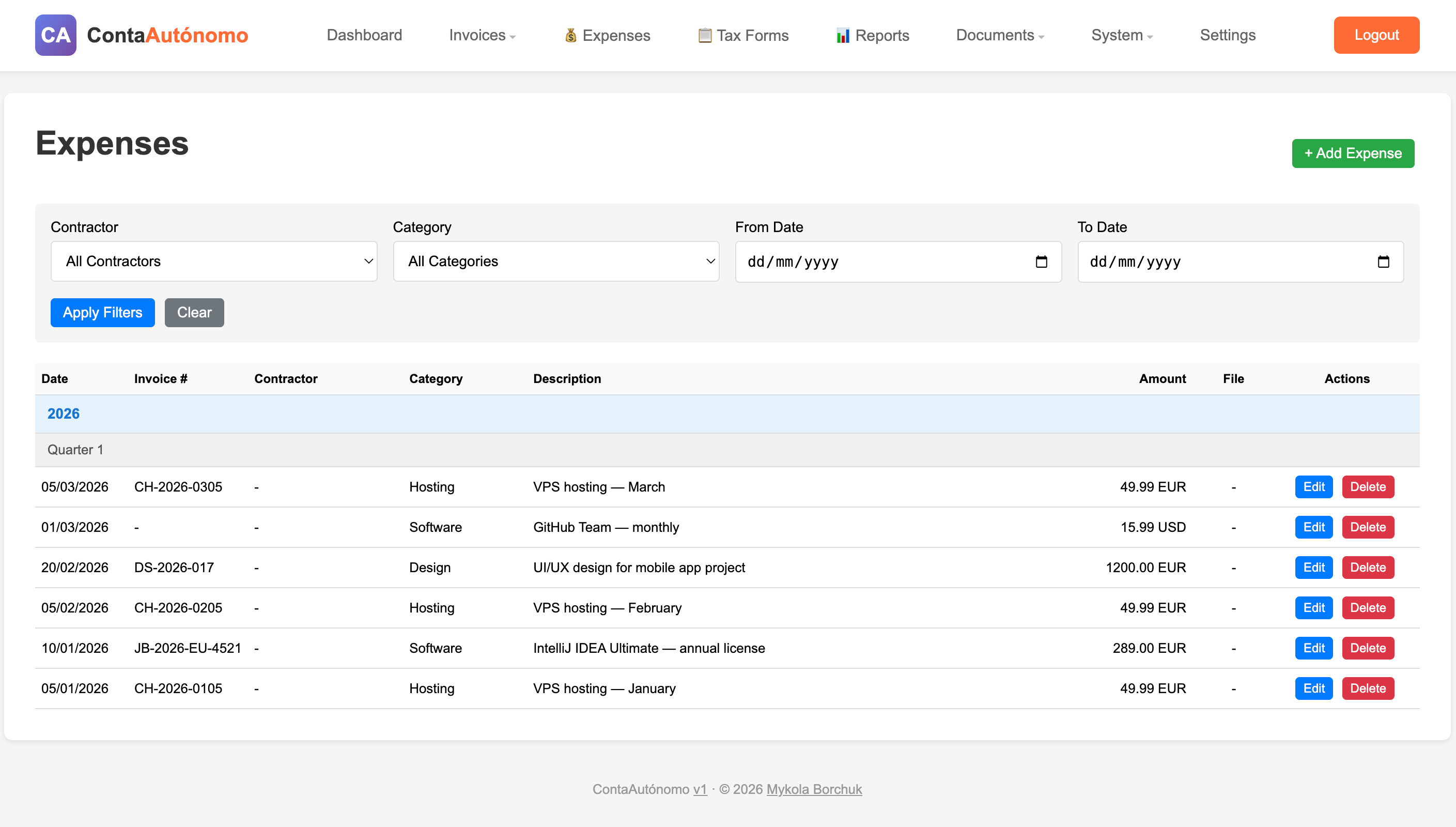Click the date 10/01/2026
The height and width of the screenshot is (827, 1456).
point(74,648)
